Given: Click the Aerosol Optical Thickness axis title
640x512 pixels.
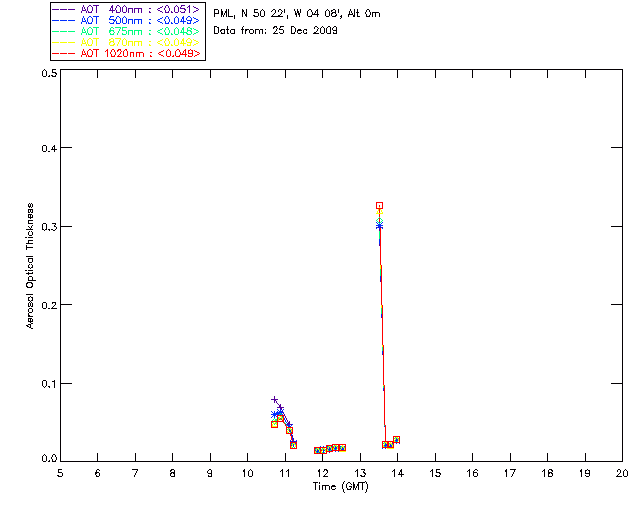Looking at the screenshot, I should pos(30,266).
